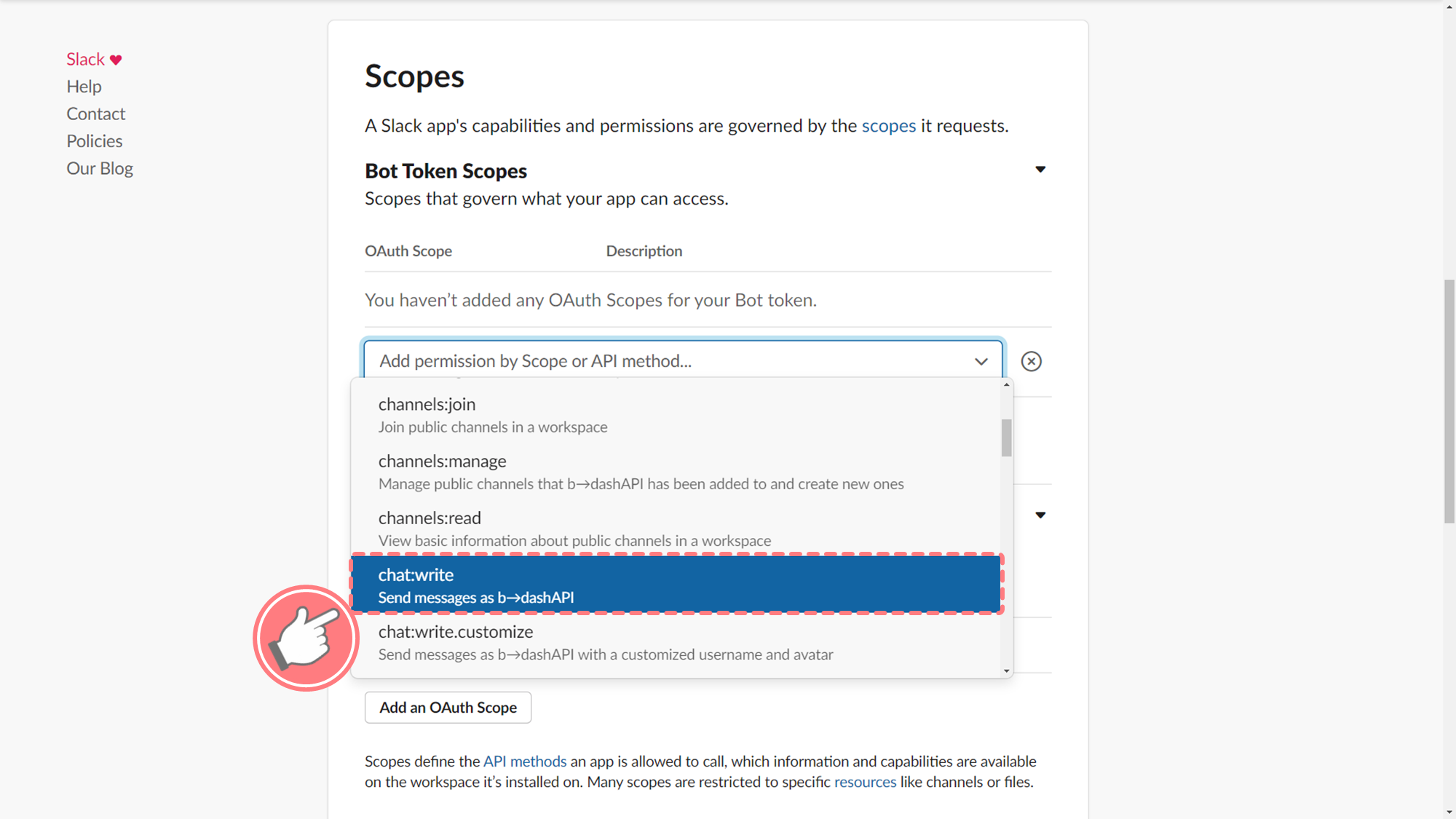Click the 'OAuth Scope' column header
Image resolution: width=1456 pixels, height=819 pixels.
[x=408, y=250]
